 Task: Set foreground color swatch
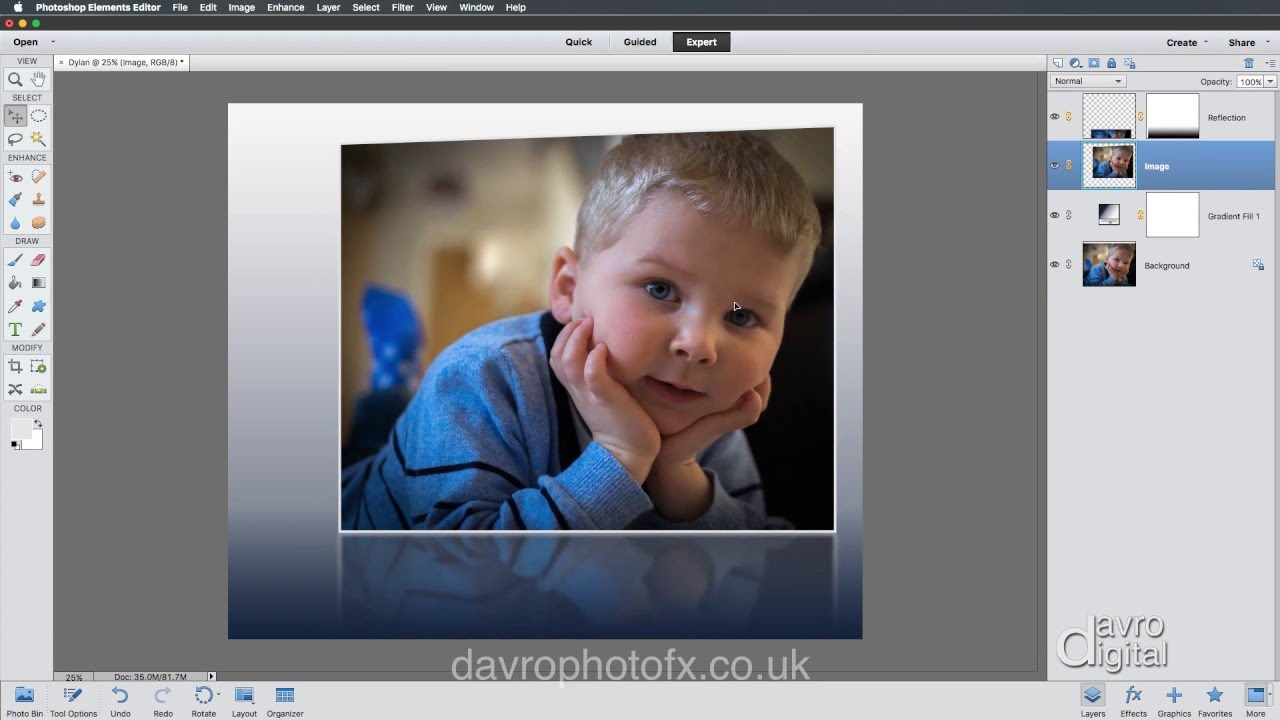(x=21, y=428)
